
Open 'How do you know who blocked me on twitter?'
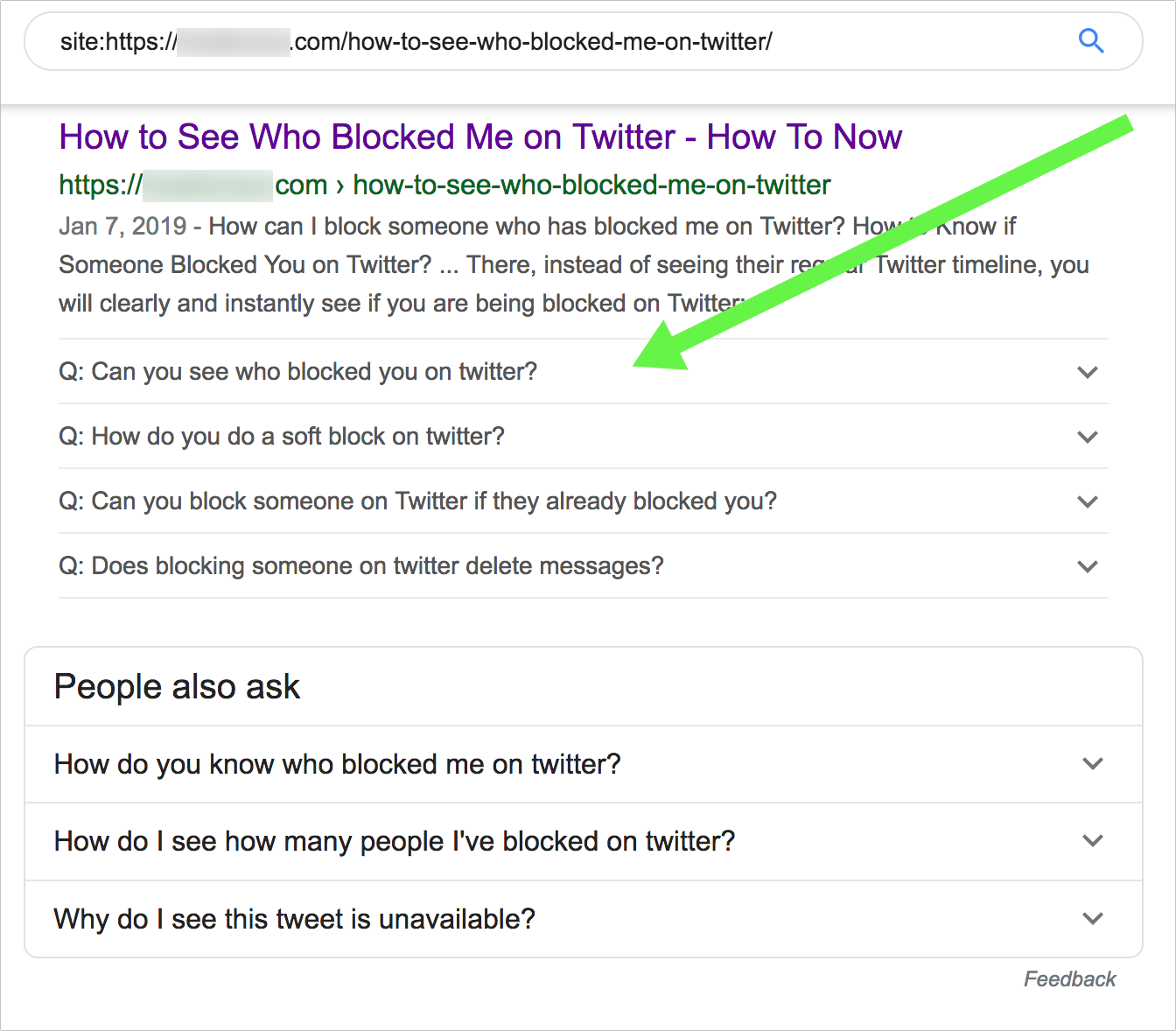click(337, 764)
